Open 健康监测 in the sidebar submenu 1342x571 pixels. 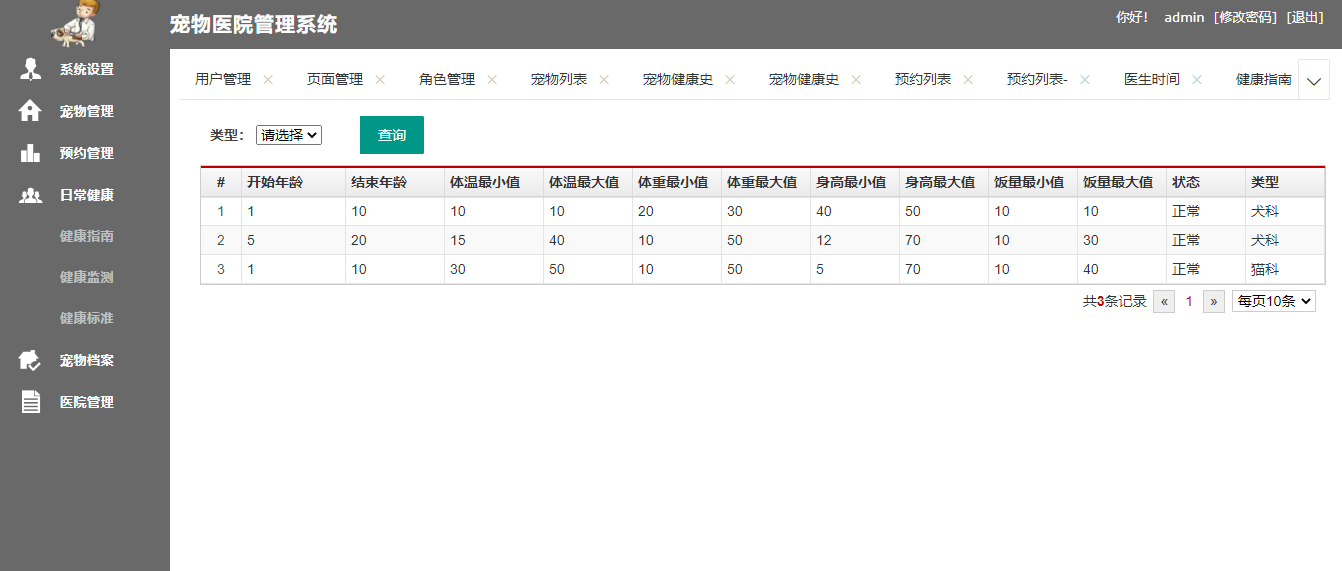[x=86, y=277]
